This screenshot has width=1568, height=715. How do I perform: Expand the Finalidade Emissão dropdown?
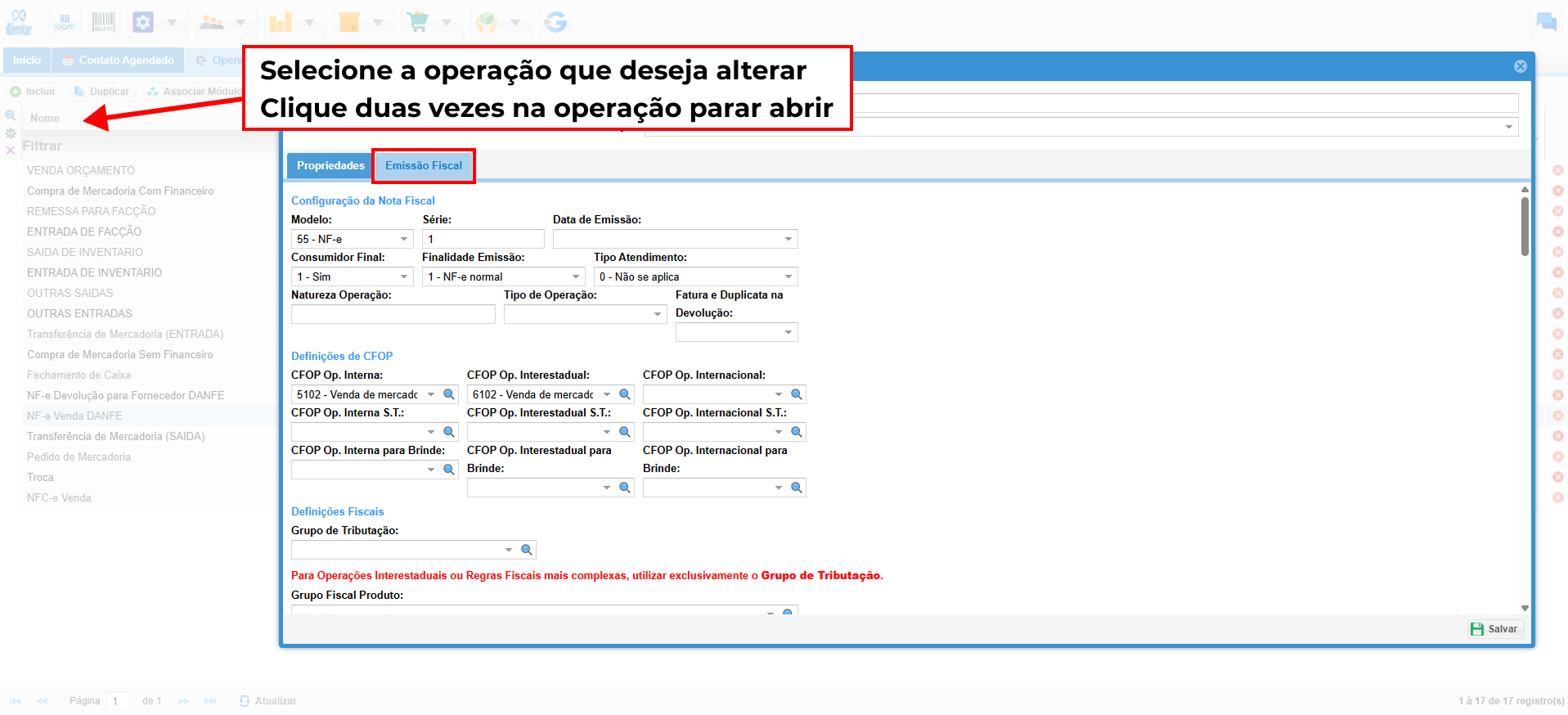[503, 277]
